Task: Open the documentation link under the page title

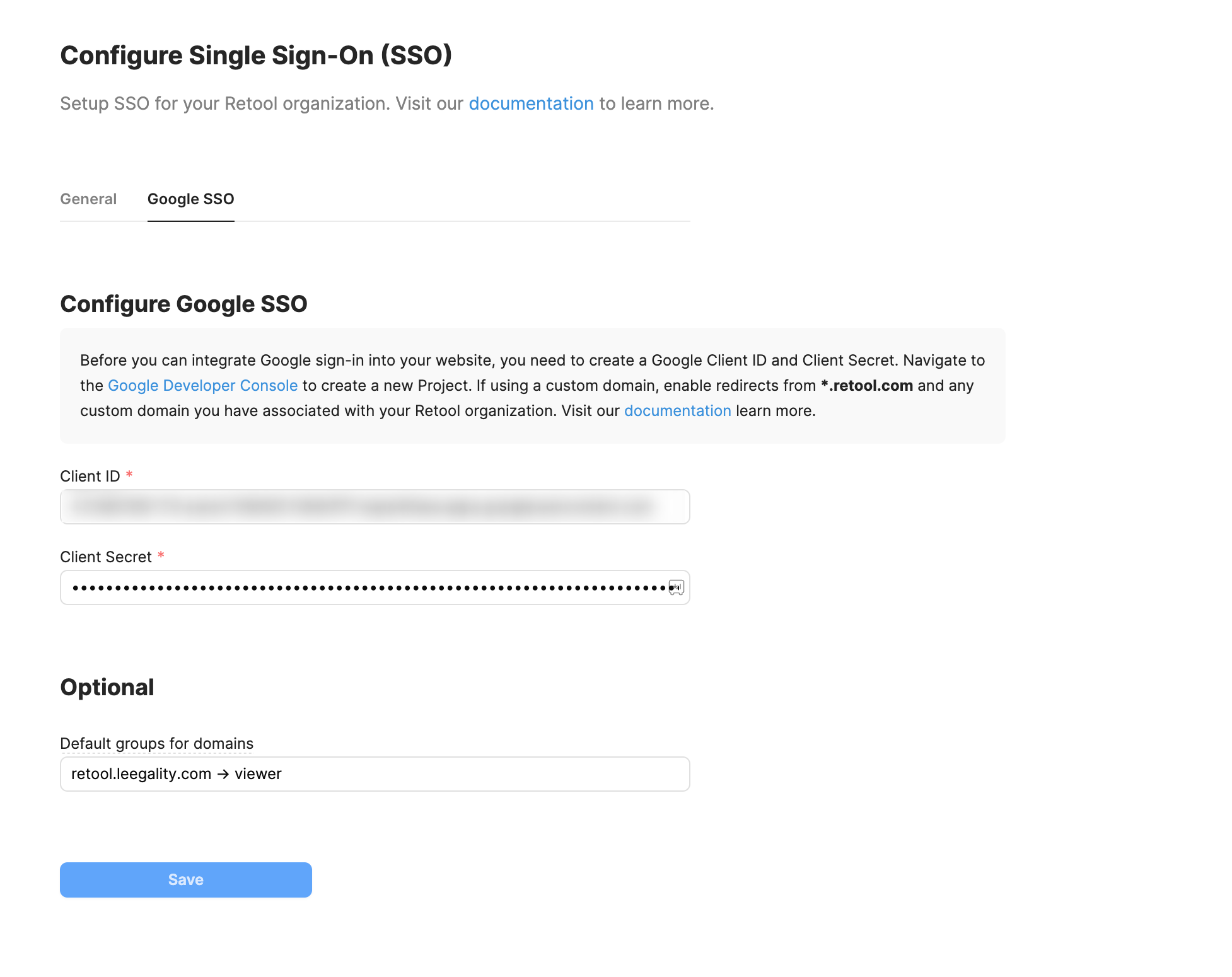Action: pyautogui.click(x=531, y=103)
